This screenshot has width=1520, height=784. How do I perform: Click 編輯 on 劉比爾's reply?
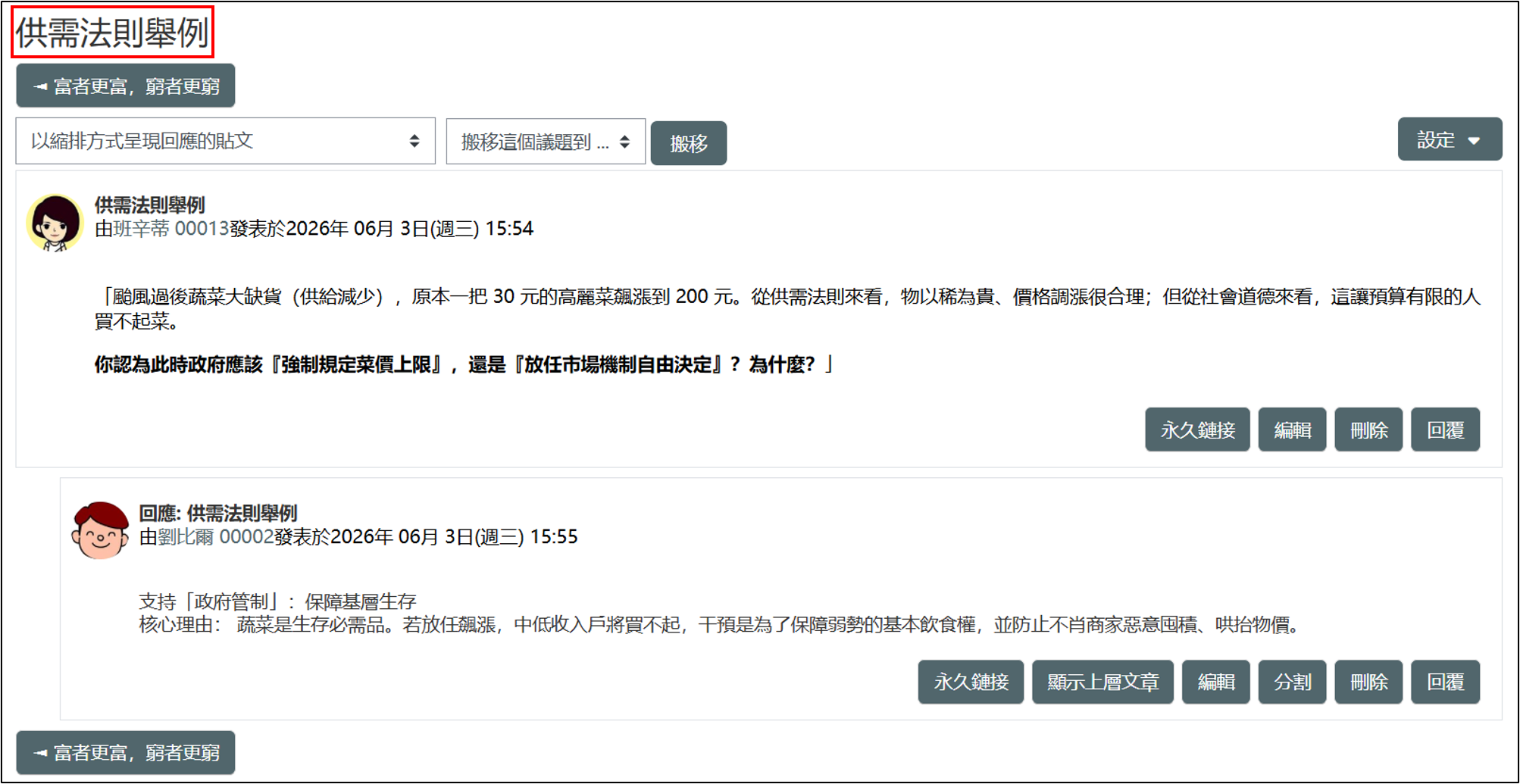point(1215,682)
